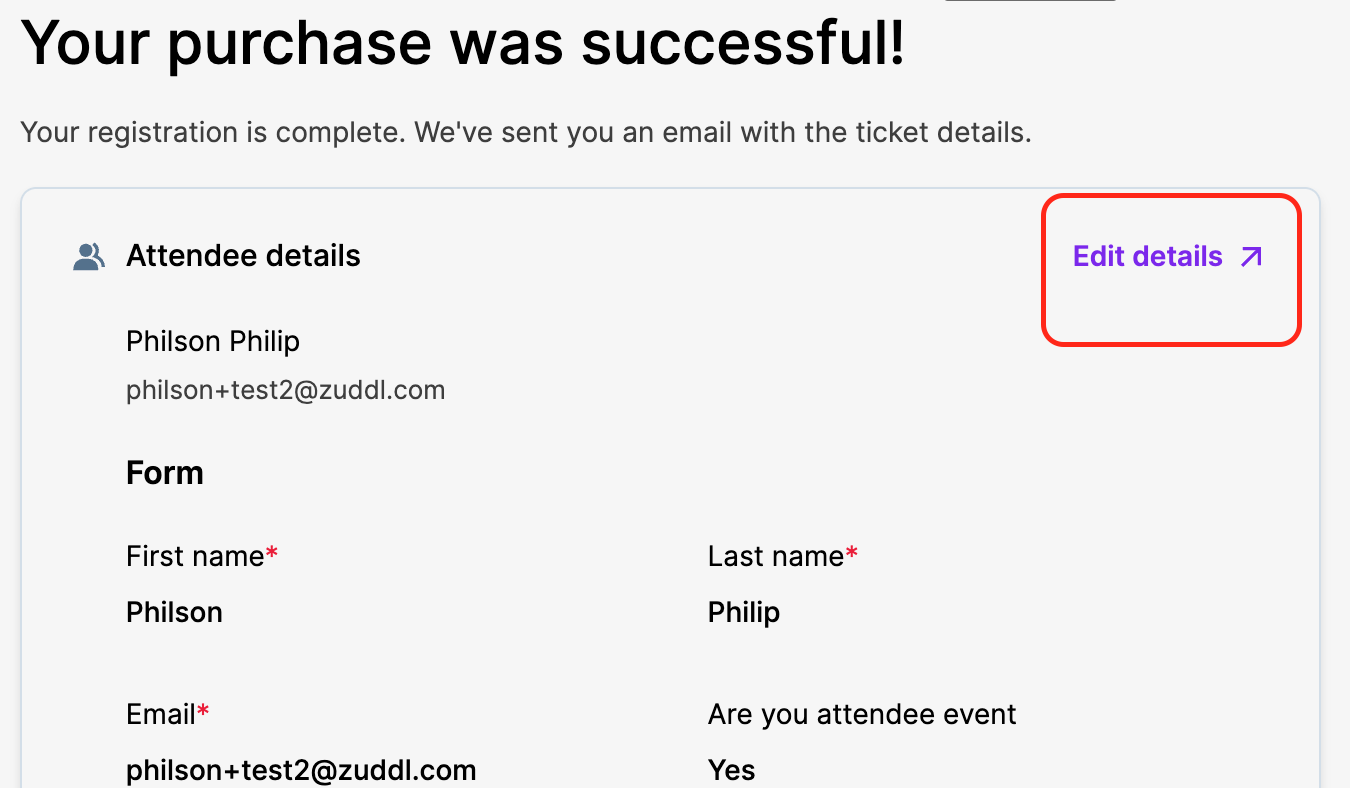Click the attendee name Philson Philip
The width and height of the screenshot is (1350, 788).
(213, 341)
